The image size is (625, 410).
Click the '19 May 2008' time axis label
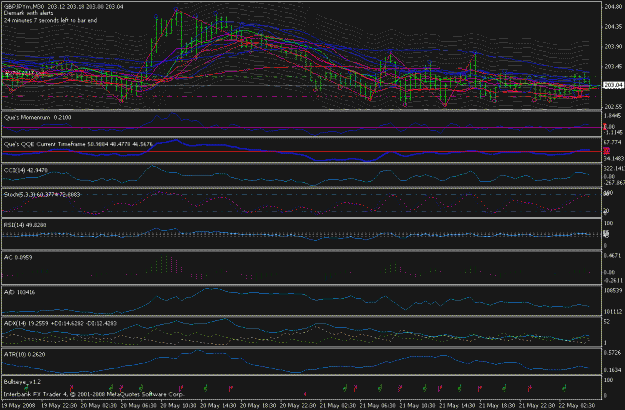pyautogui.click(x=18, y=405)
